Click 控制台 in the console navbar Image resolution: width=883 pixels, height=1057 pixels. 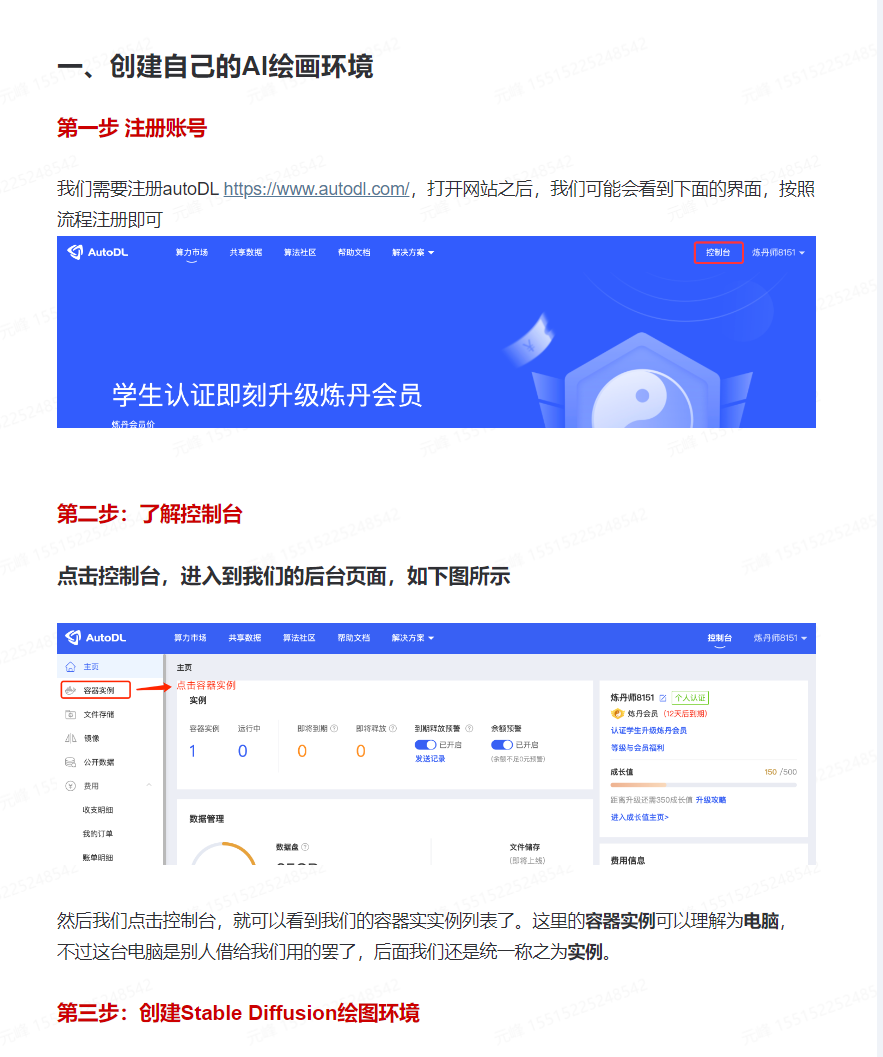pyautogui.click(x=720, y=638)
